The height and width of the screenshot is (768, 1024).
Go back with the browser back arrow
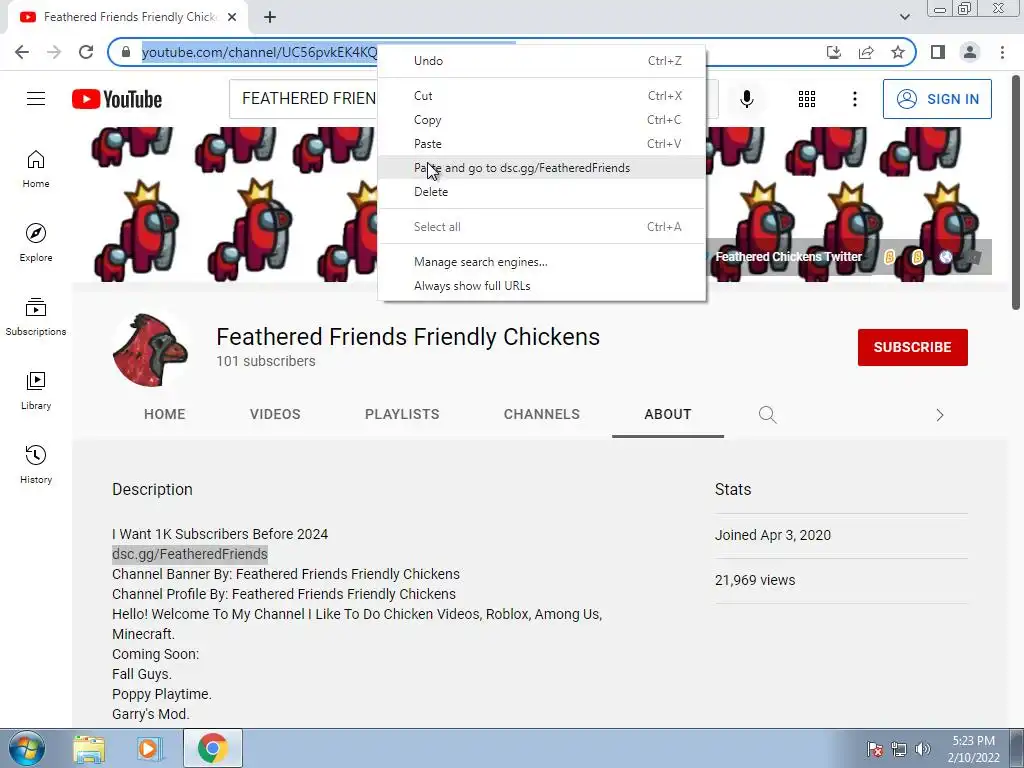(22, 52)
